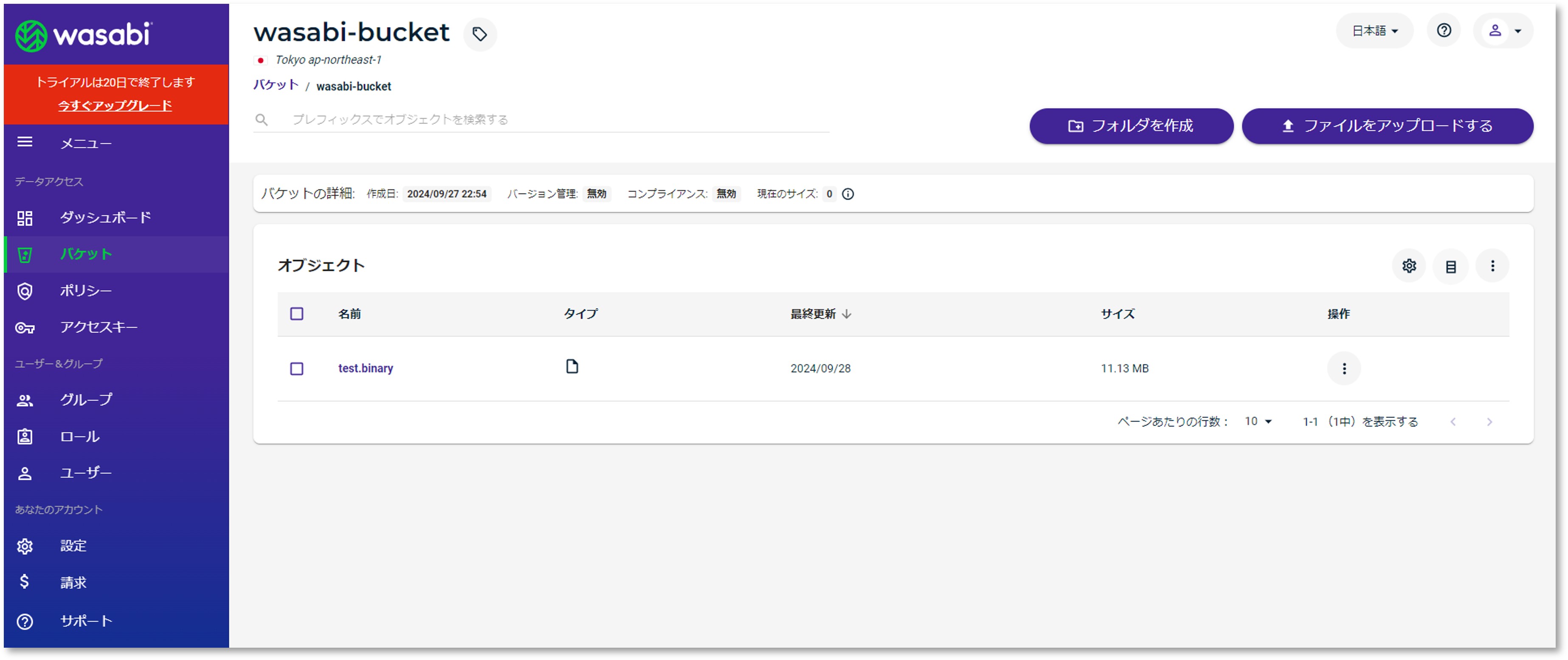Tick the checkbox for test.binary

click(296, 369)
